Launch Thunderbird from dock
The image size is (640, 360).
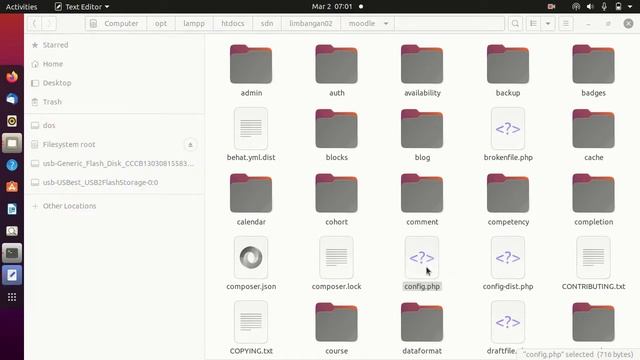[x=12, y=99]
